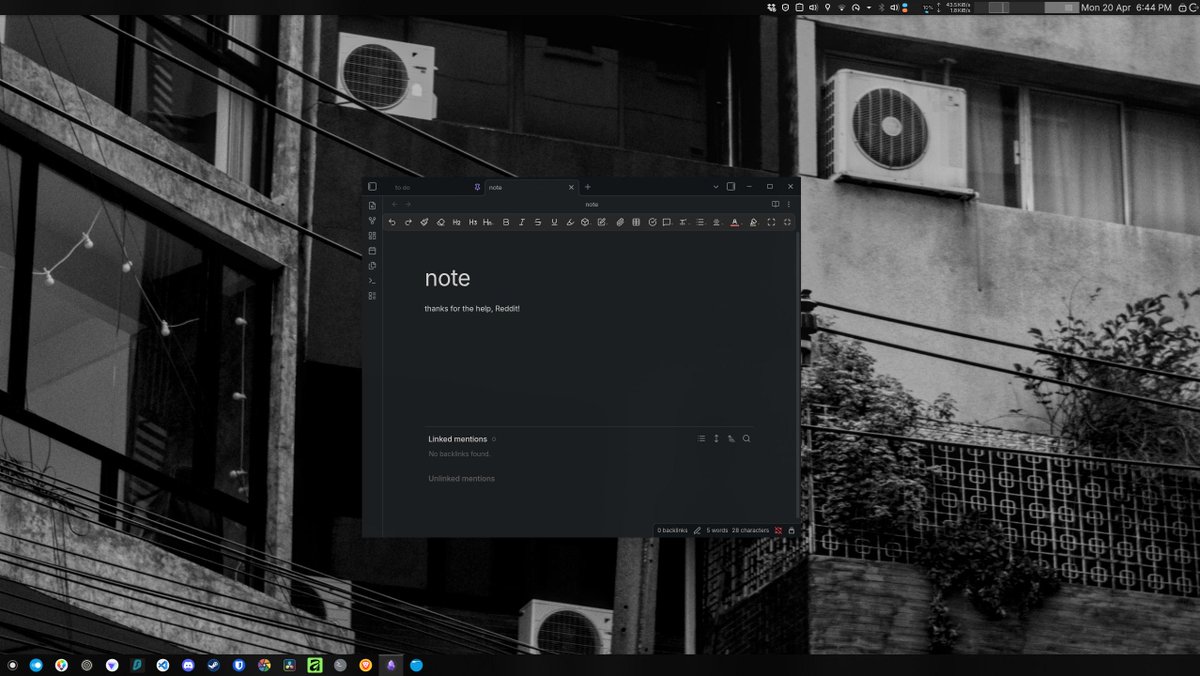This screenshot has width=1200, height=676.
Task: Open search in the Linked mentions panel
Action: pos(746,438)
